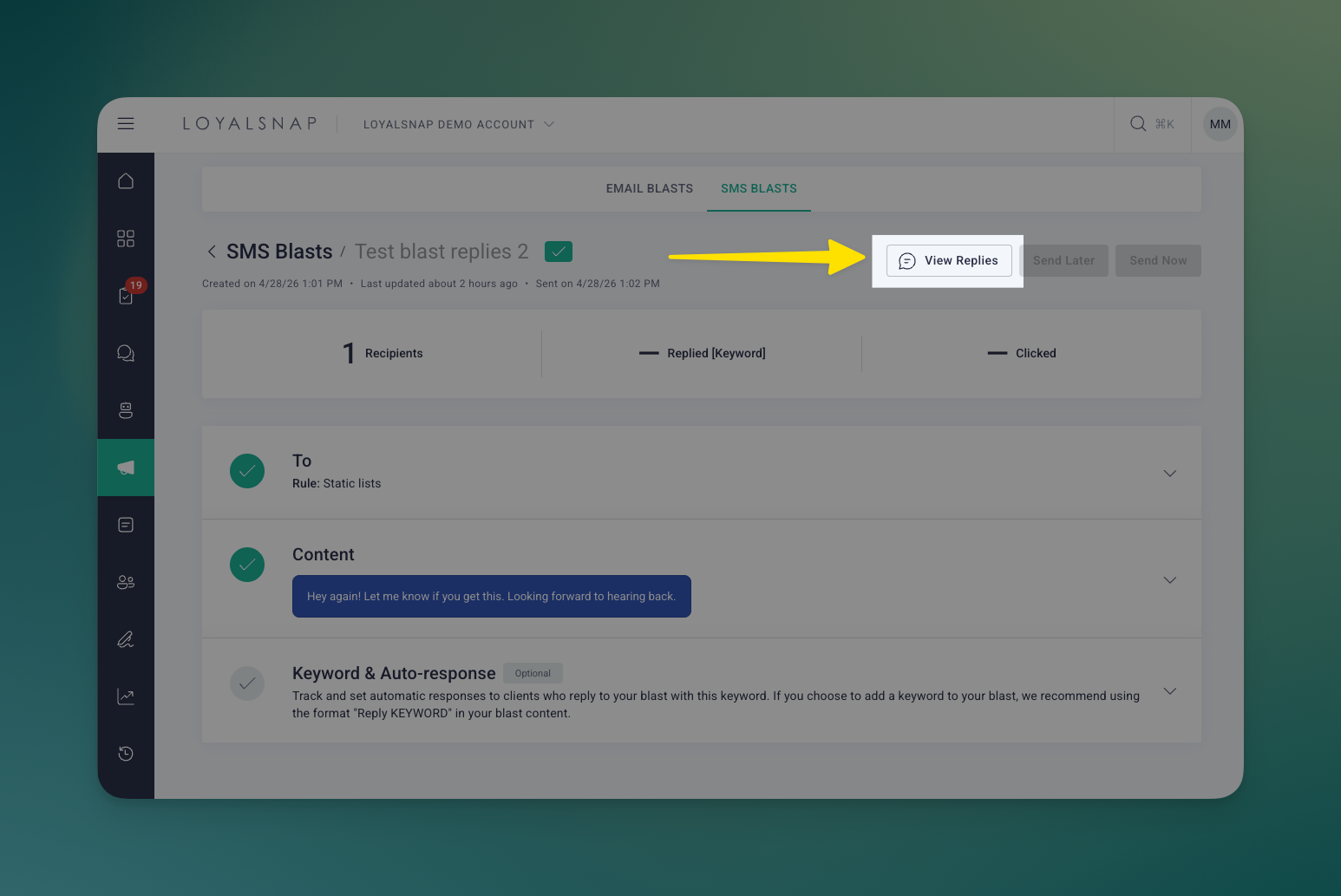Open the LoyalSnap Demo Account dropdown

[x=458, y=124]
